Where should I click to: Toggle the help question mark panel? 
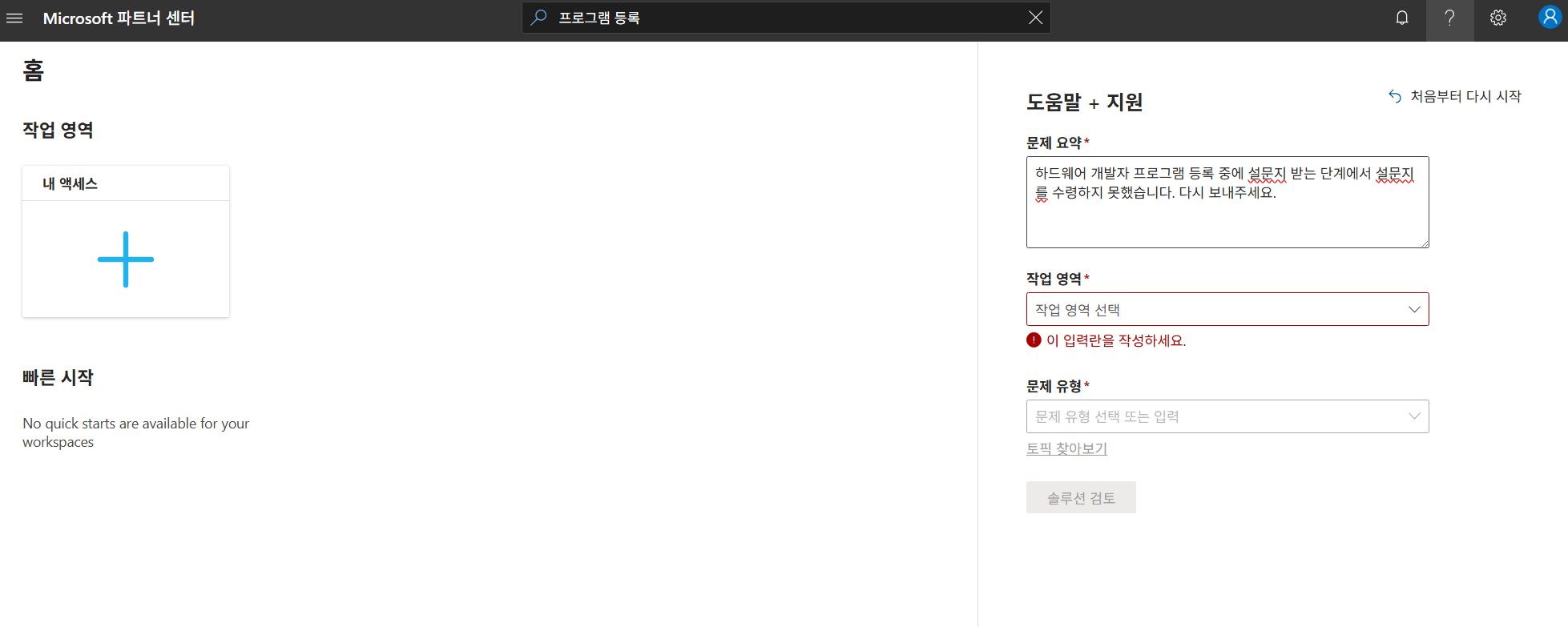tap(1449, 18)
